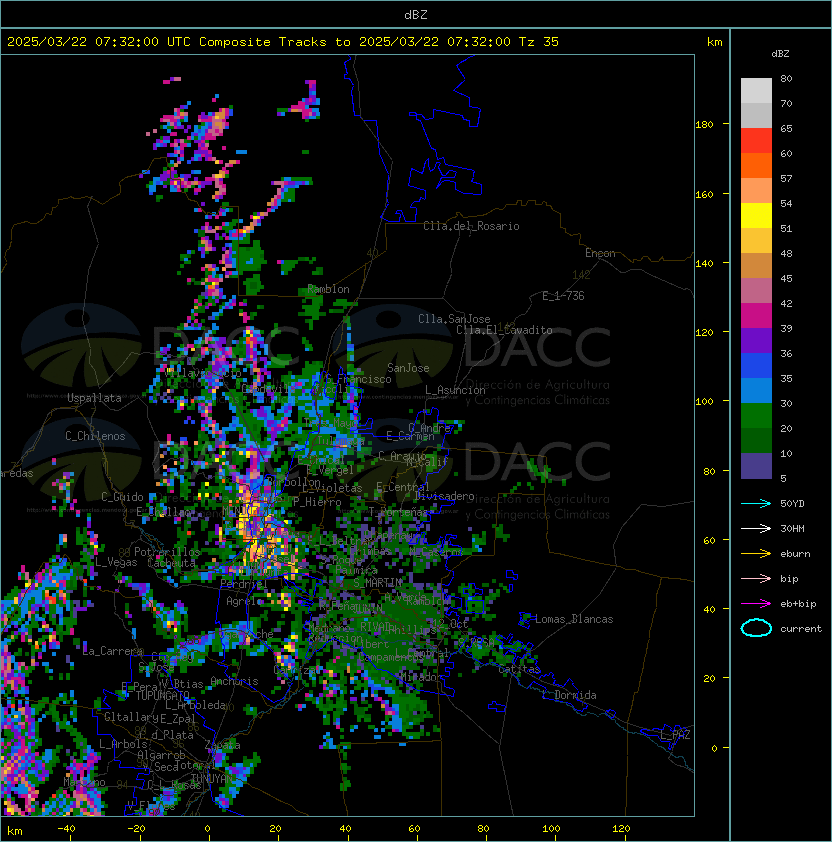
Task: Click the '120' km horizontal axis tick
Action: (620, 829)
